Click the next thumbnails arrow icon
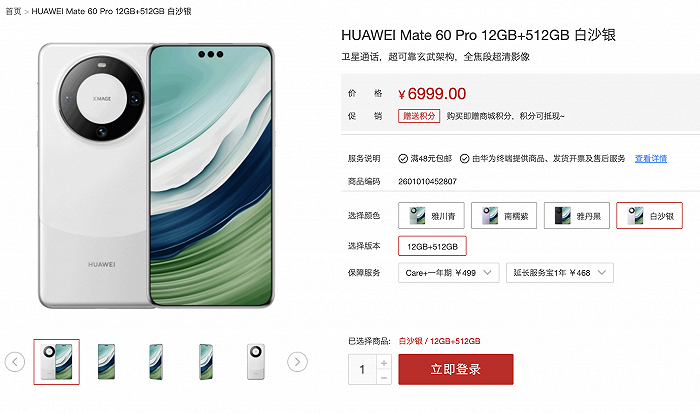 point(297,362)
